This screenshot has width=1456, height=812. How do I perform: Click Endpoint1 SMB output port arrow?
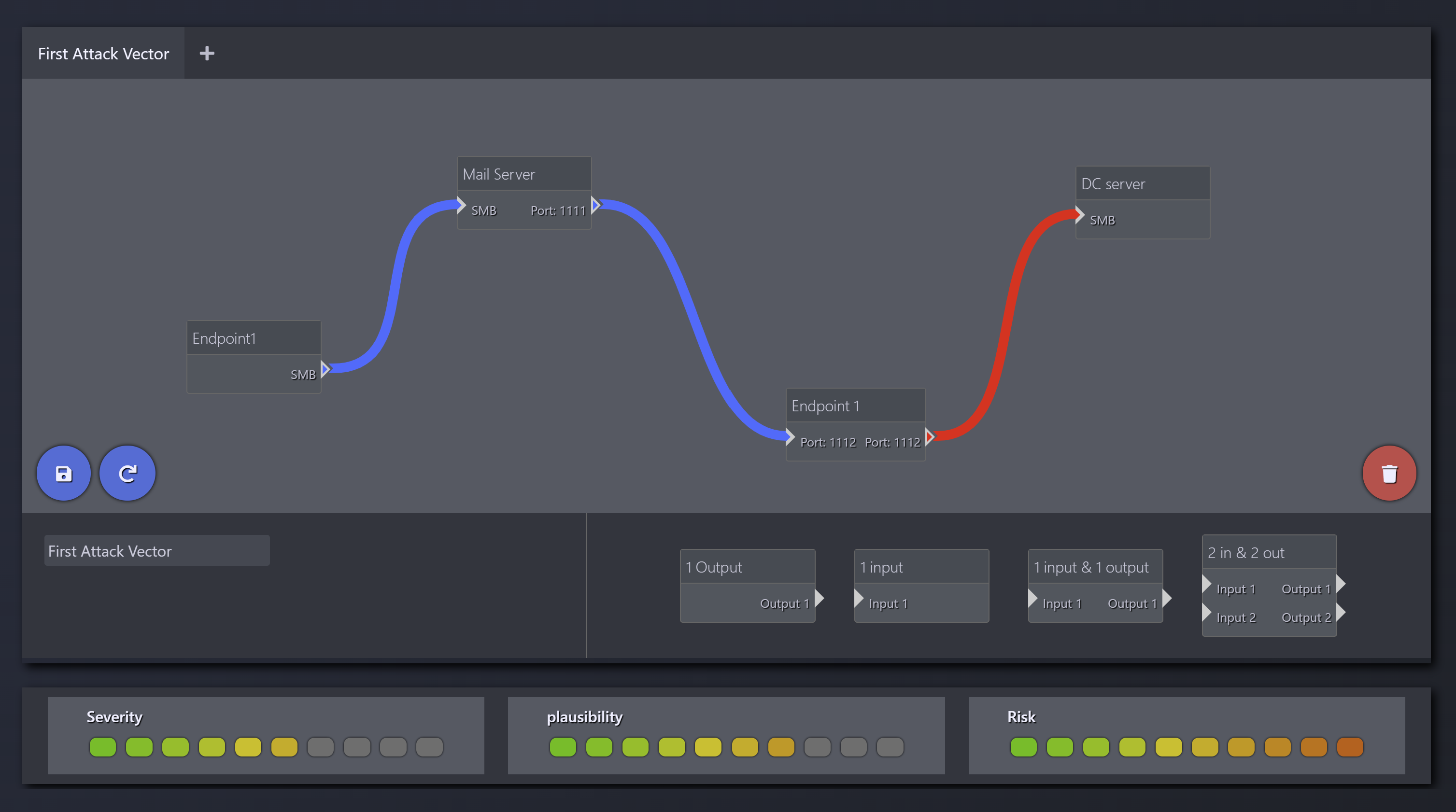(x=325, y=369)
